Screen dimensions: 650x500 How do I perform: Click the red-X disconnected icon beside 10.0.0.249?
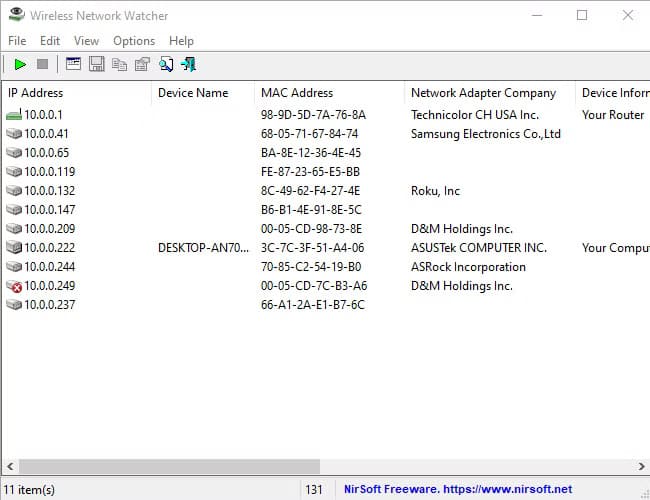(14, 286)
